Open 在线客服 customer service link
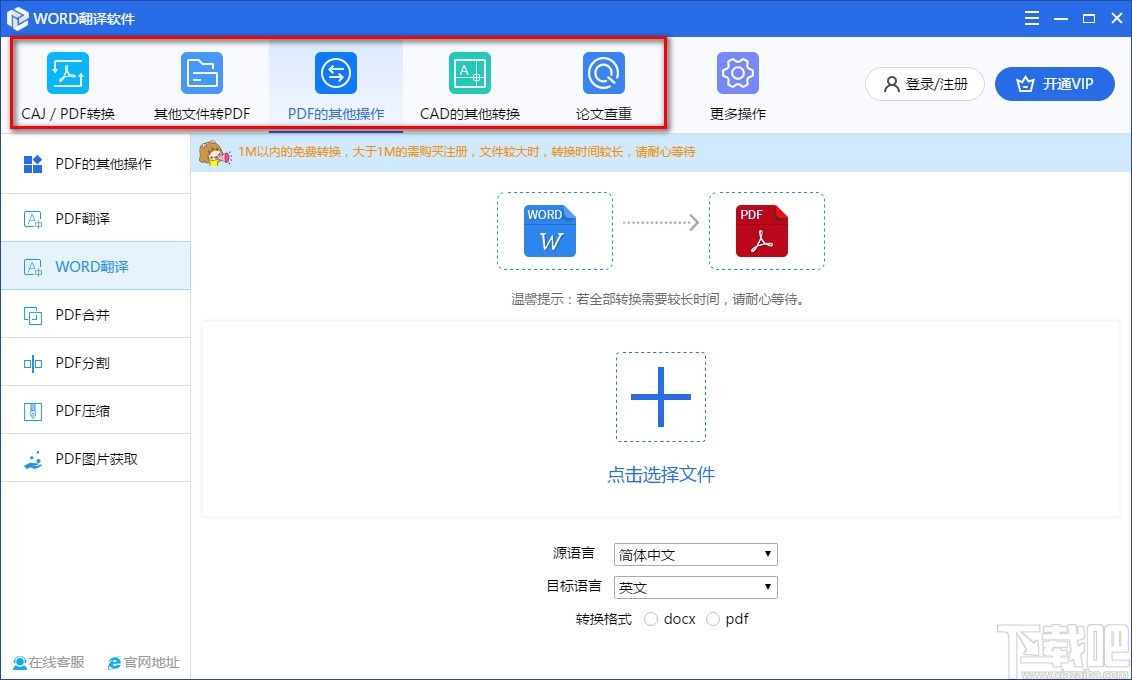 48,662
